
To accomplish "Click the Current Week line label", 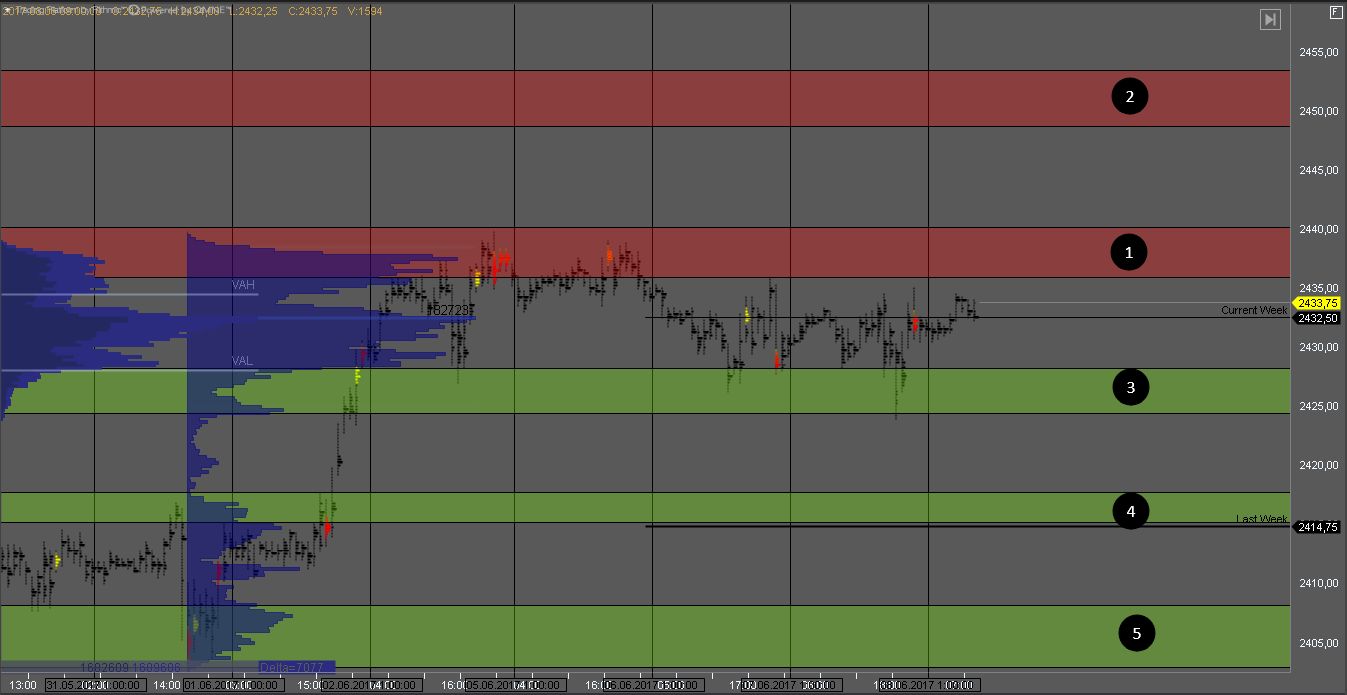I will click(x=1254, y=311).
